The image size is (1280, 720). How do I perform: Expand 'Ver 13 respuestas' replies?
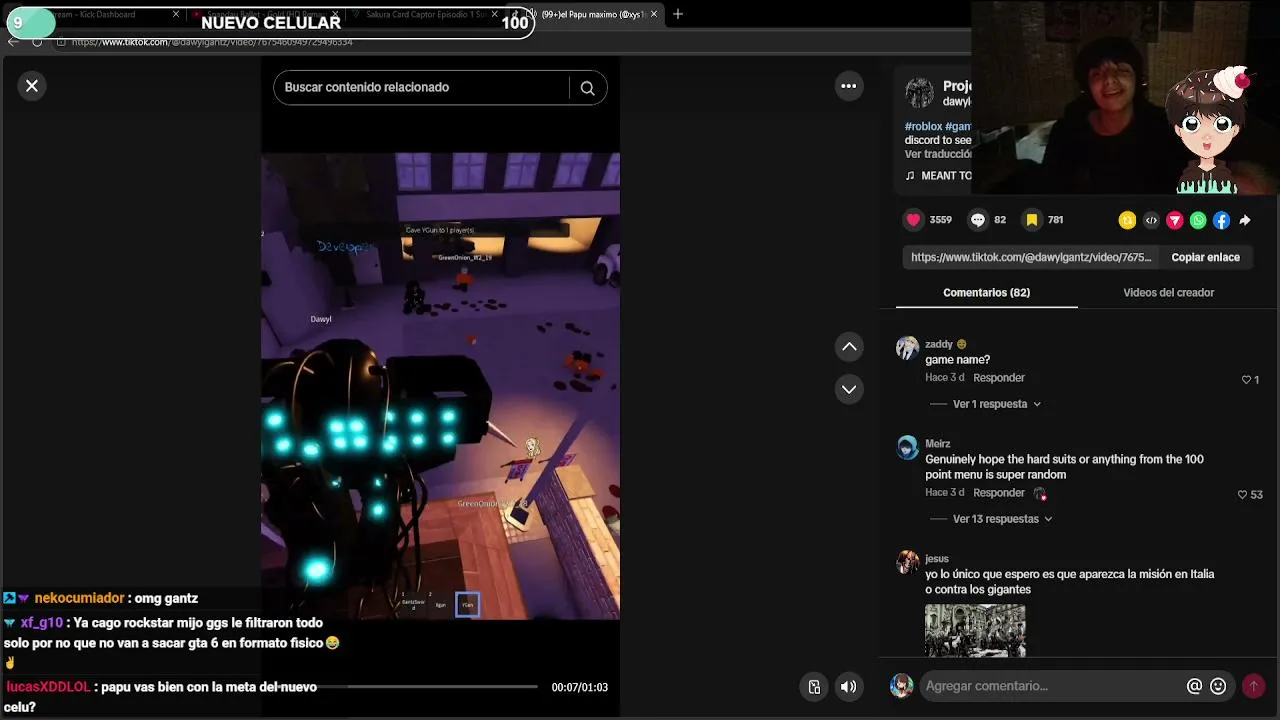point(1003,519)
